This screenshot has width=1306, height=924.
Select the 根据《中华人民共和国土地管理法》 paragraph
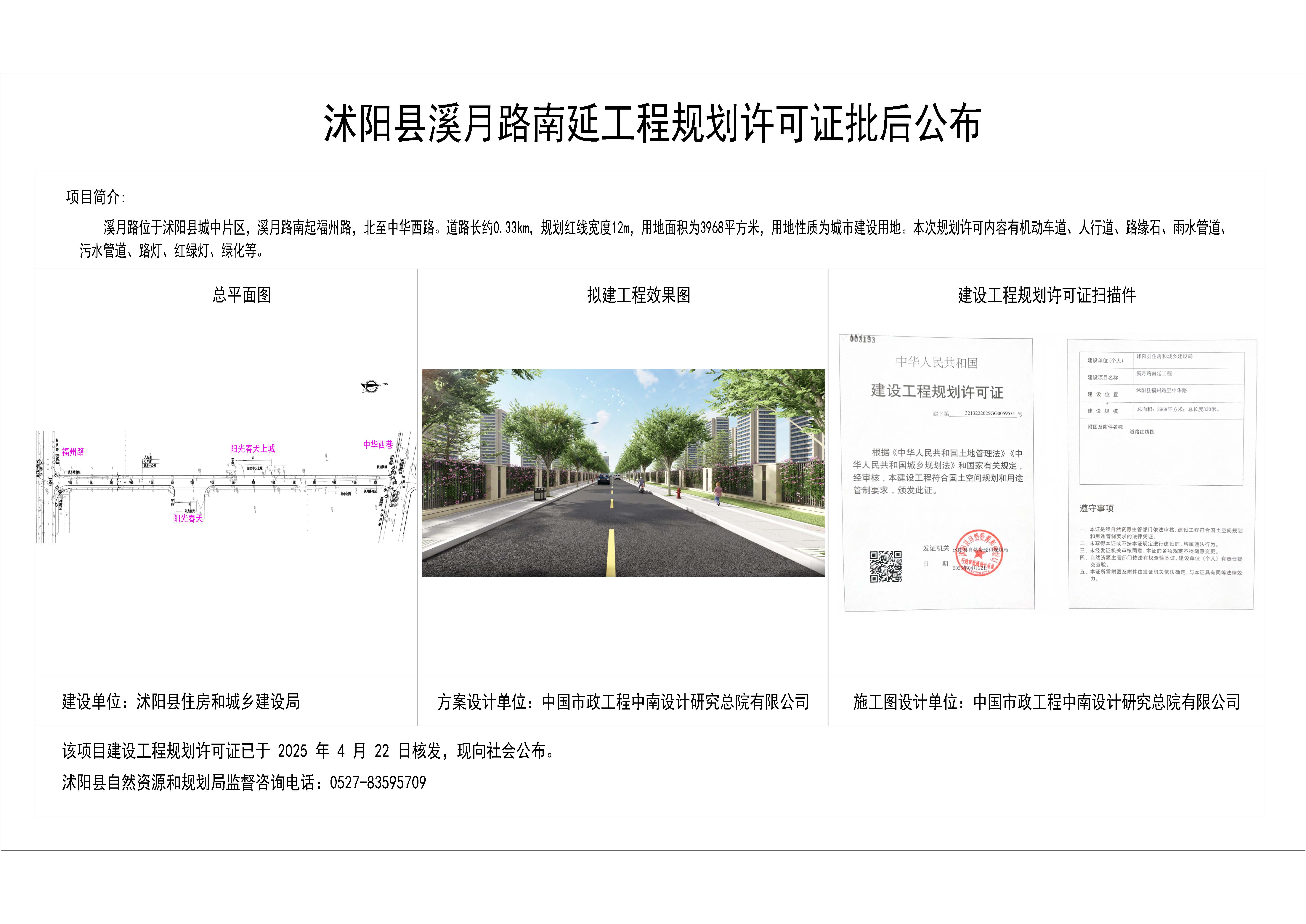(x=938, y=472)
